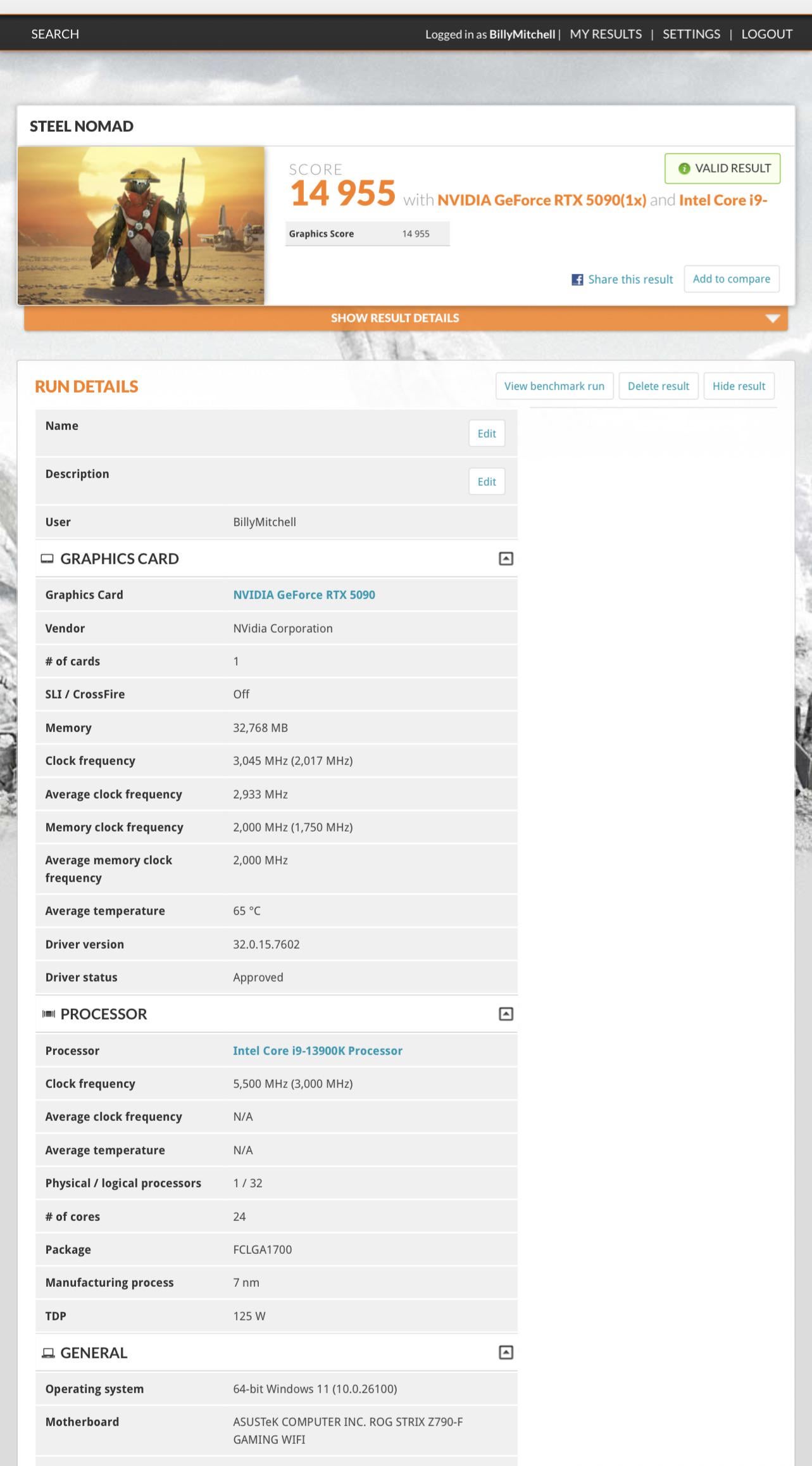Click the Vendor value NVidia Corporation
Image resolution: width=812 pixels, height=1466 pixels.
pos(283,628)
